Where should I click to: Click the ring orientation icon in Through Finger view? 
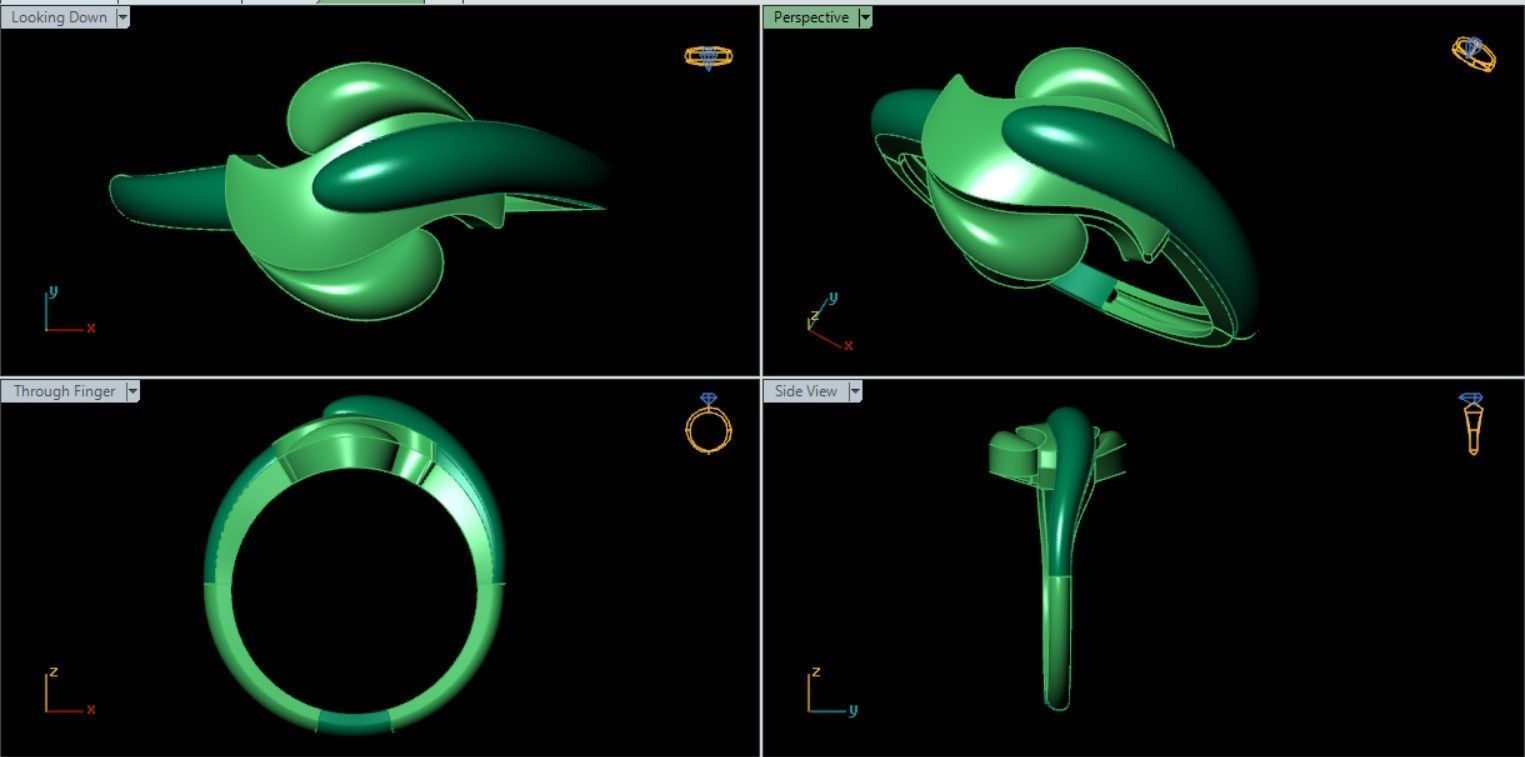coord(708,423)
